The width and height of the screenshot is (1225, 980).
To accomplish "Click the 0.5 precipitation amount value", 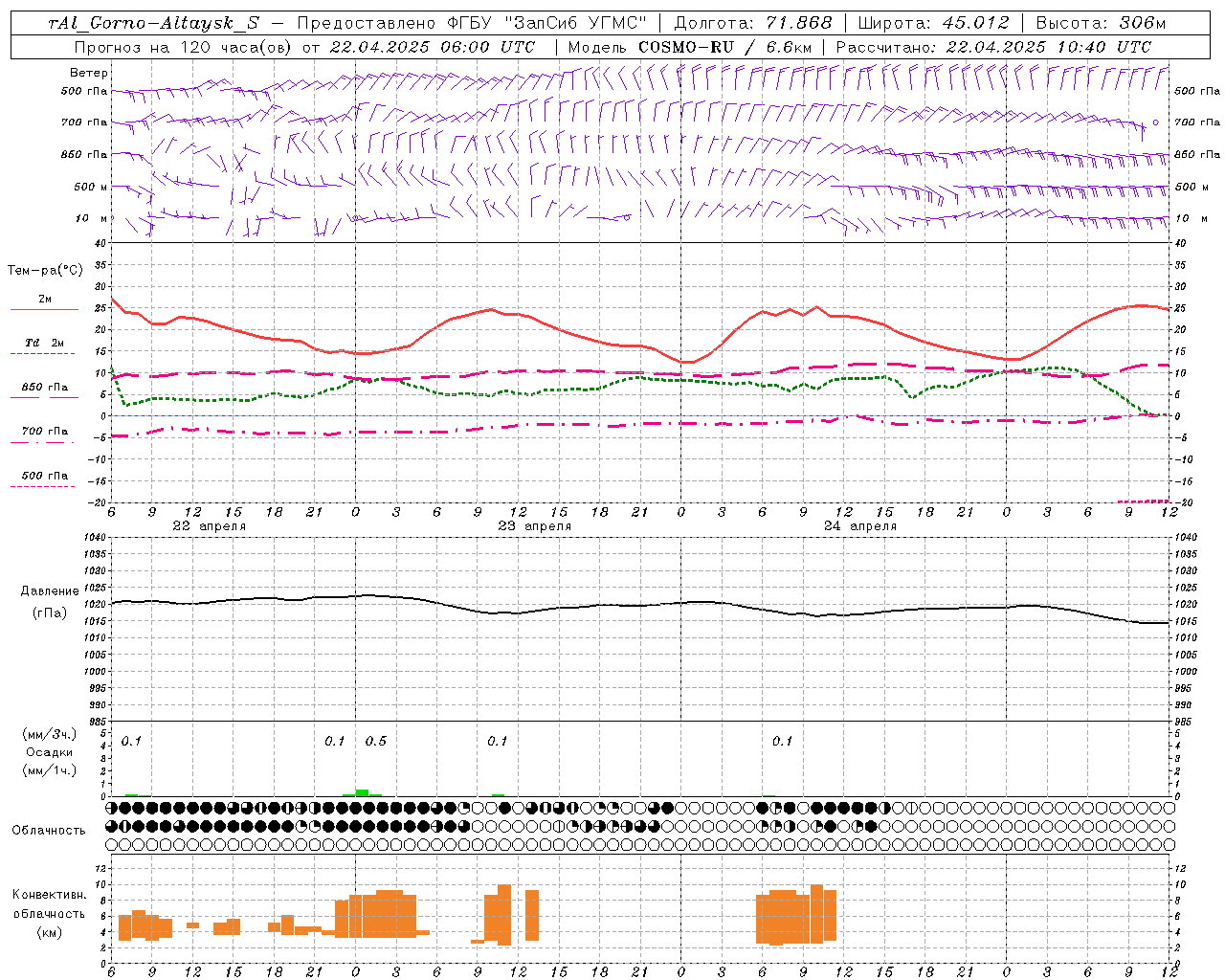I will 376,741.
